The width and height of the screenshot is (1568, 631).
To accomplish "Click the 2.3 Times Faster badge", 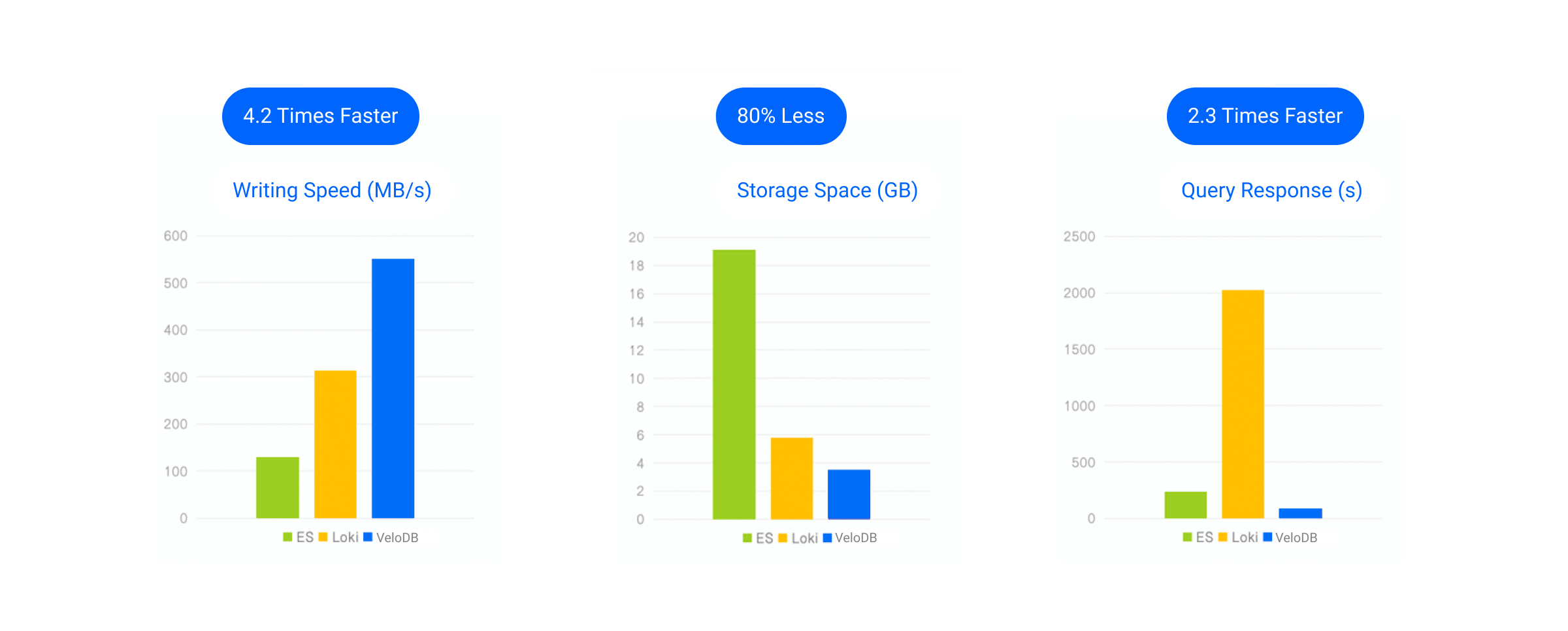I will (1265, 116).
